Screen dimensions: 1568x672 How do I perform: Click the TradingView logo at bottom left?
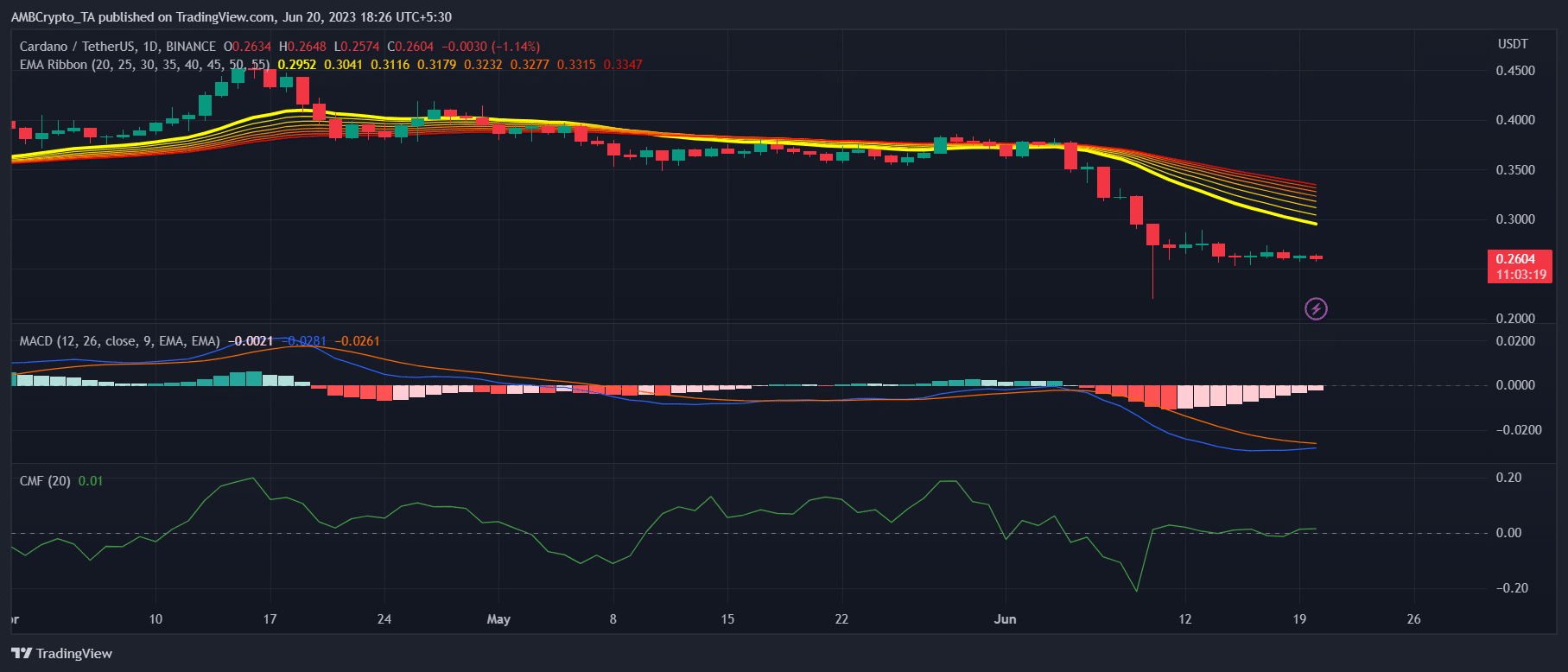tap(62, 653)
